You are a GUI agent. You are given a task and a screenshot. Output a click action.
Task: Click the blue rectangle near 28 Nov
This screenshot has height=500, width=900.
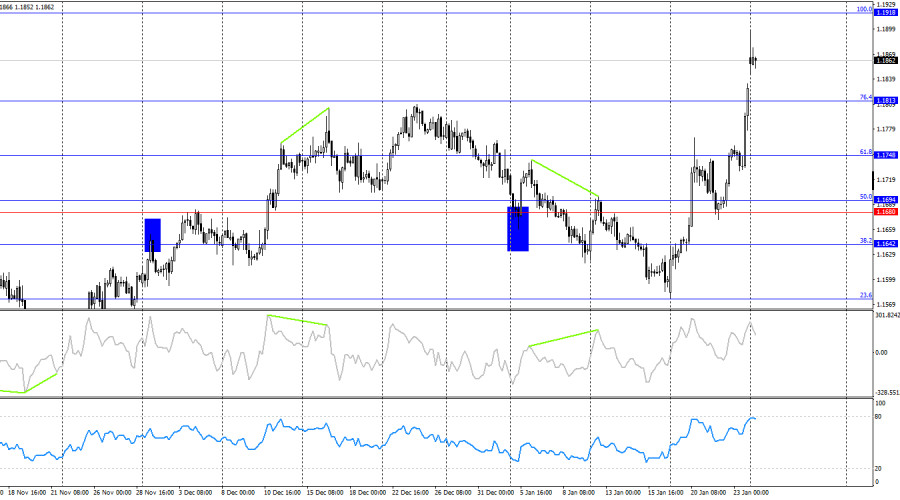click(x=153, y=235)
